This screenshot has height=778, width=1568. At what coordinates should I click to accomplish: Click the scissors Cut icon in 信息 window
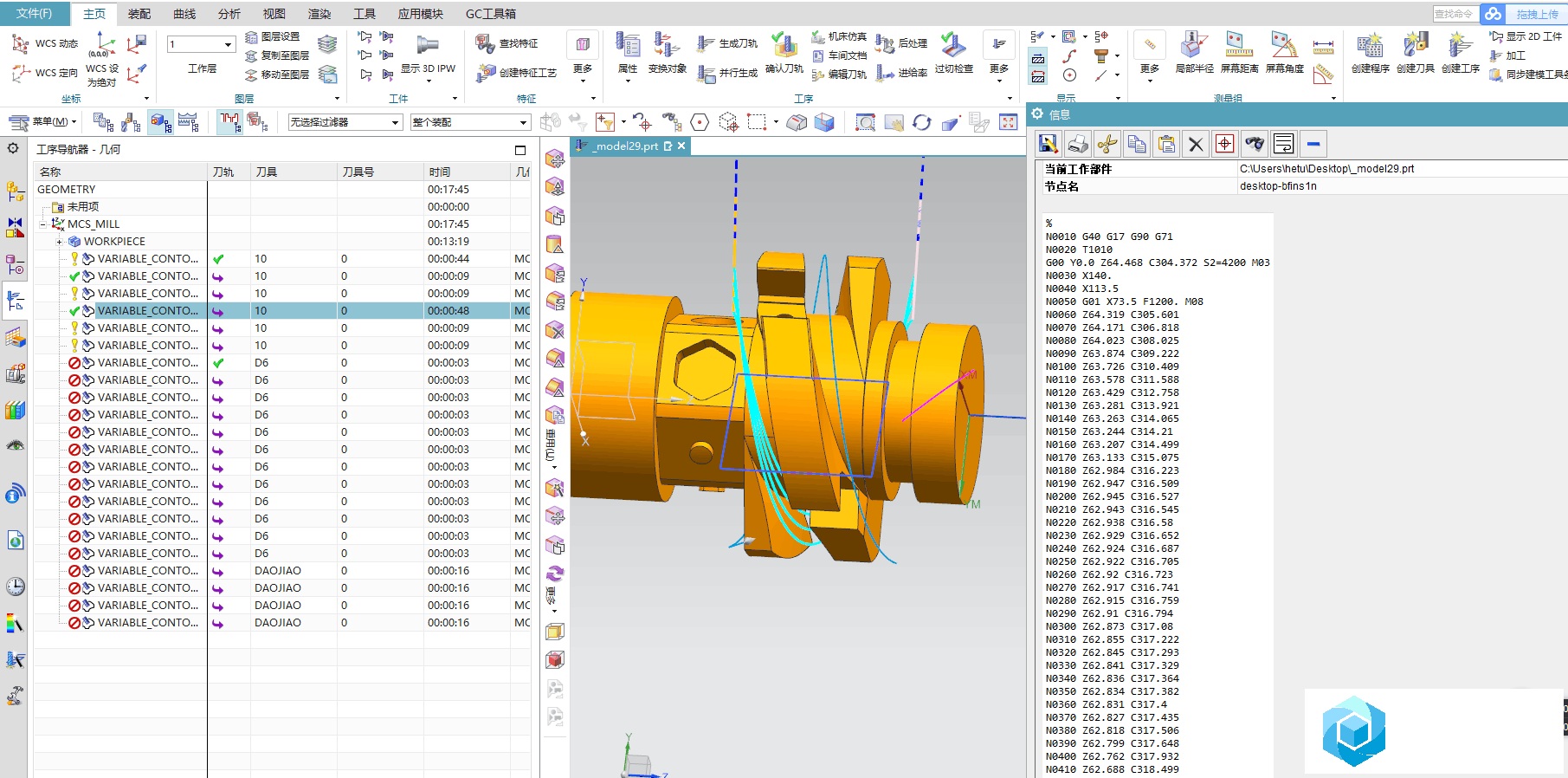(x=1107, y=144)
